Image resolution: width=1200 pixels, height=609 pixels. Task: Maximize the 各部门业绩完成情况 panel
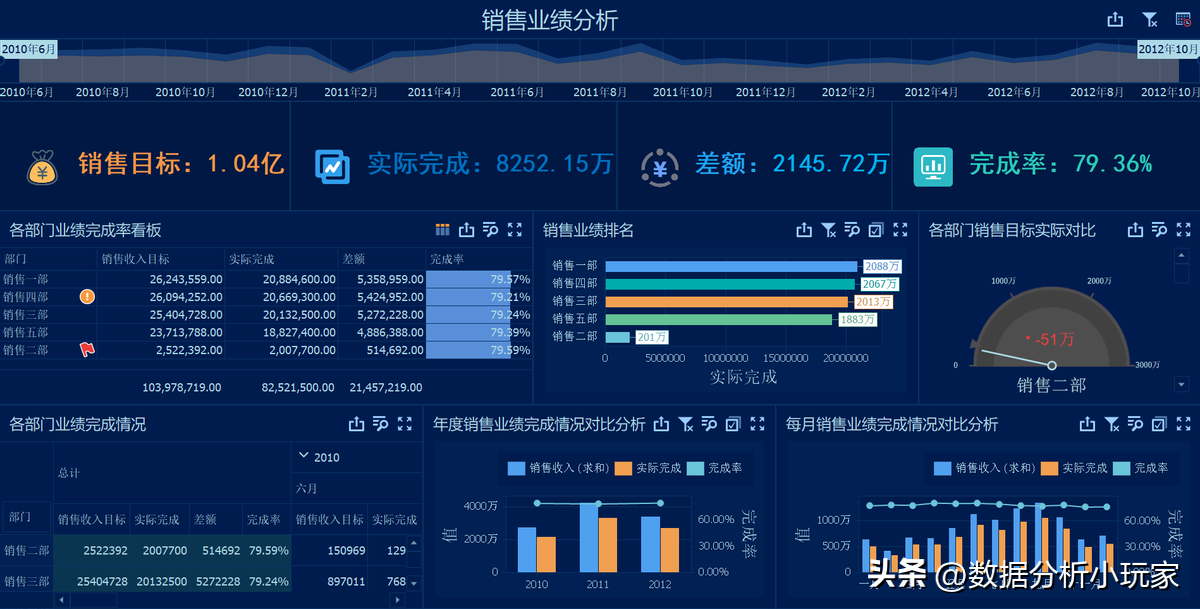click(x=405, y=424)
